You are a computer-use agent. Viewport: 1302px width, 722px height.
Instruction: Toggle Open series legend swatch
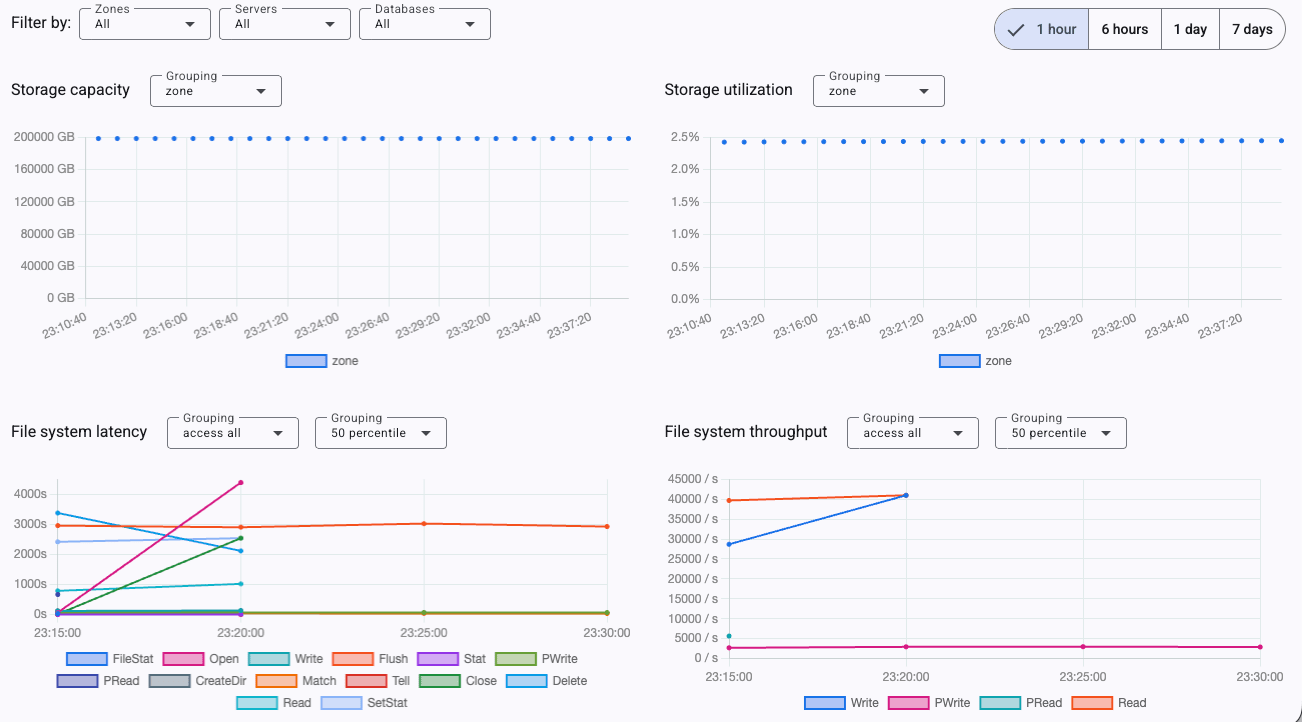pyautogui.click(x=183, y=659)
